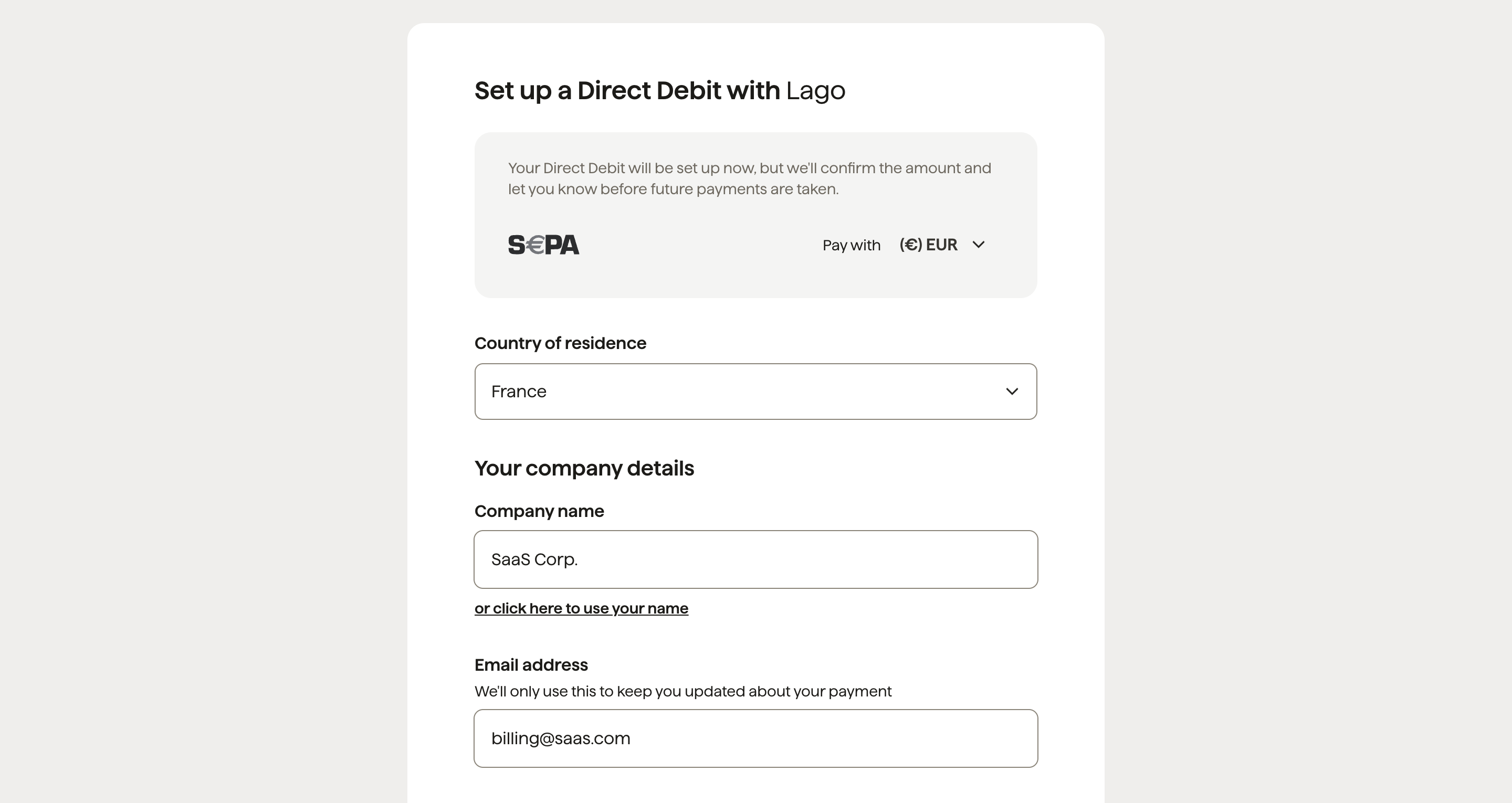Click the SEPA logo

(x=543, y=245)
